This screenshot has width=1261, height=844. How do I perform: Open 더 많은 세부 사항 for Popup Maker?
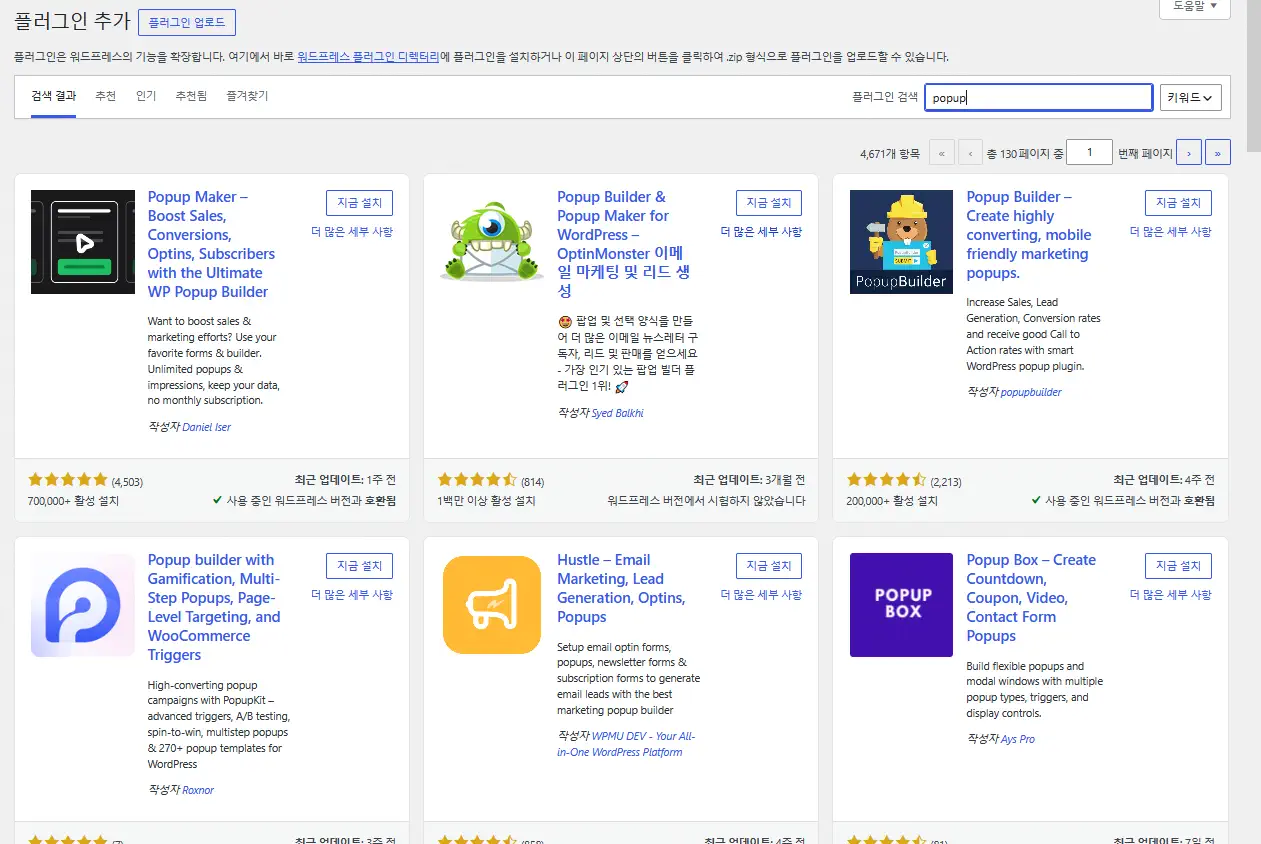click(352, 231)
